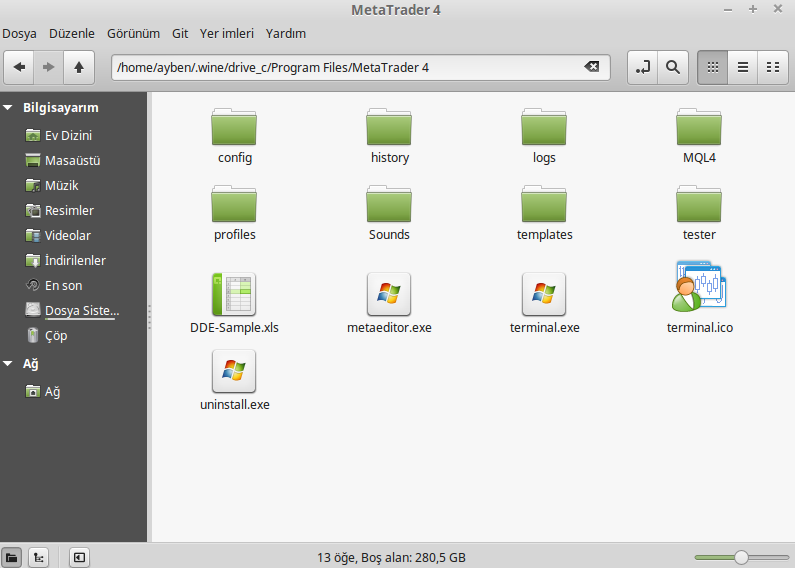The width and height of the screenshot is (795, 568).
Task: Click the sidebar pane resize handle
Action: 150,317
